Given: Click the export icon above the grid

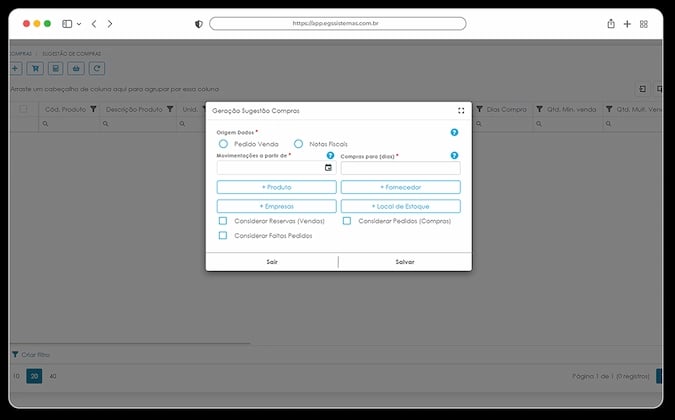Looking at the screenshot, I should [642, 89].
